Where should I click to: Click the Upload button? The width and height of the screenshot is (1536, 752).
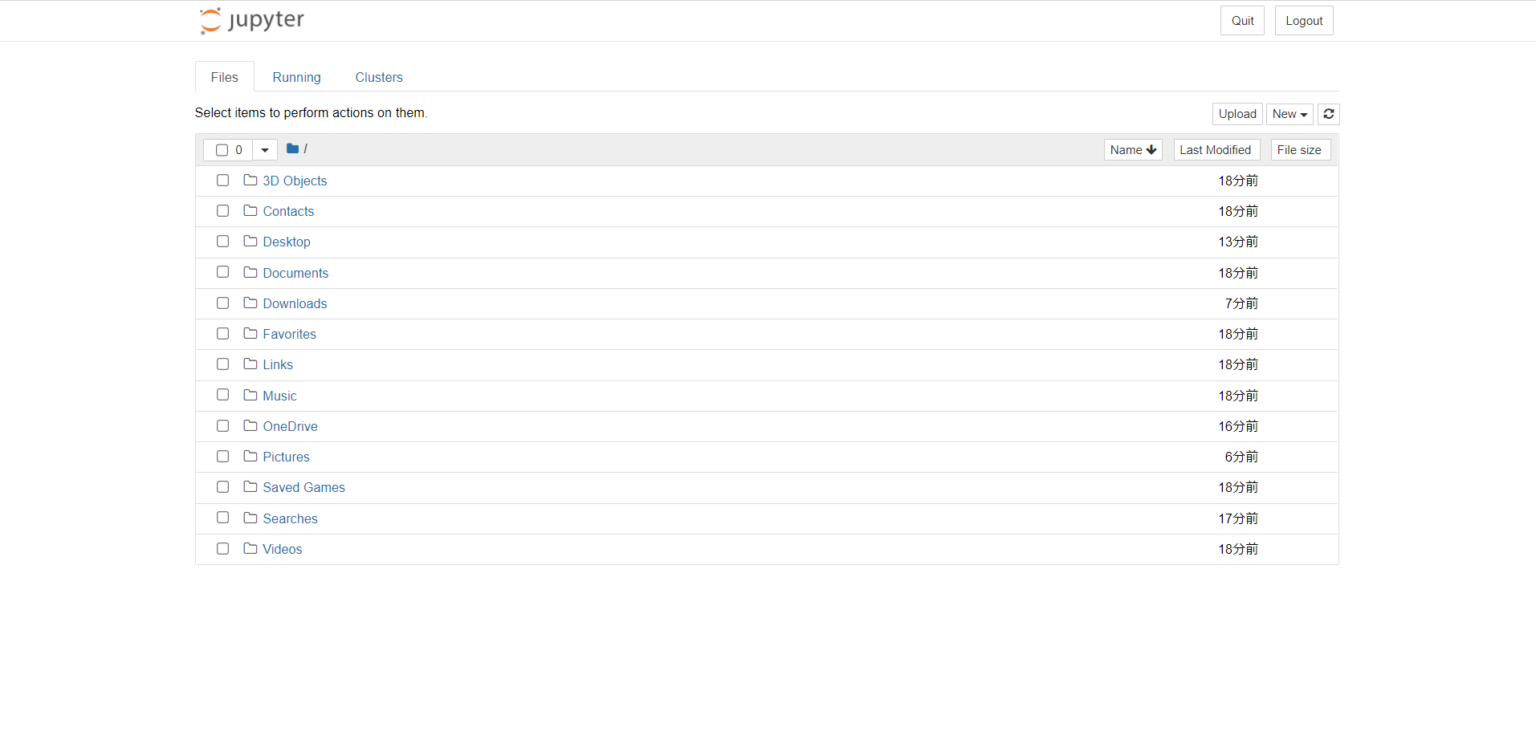tap(1237, 113)
